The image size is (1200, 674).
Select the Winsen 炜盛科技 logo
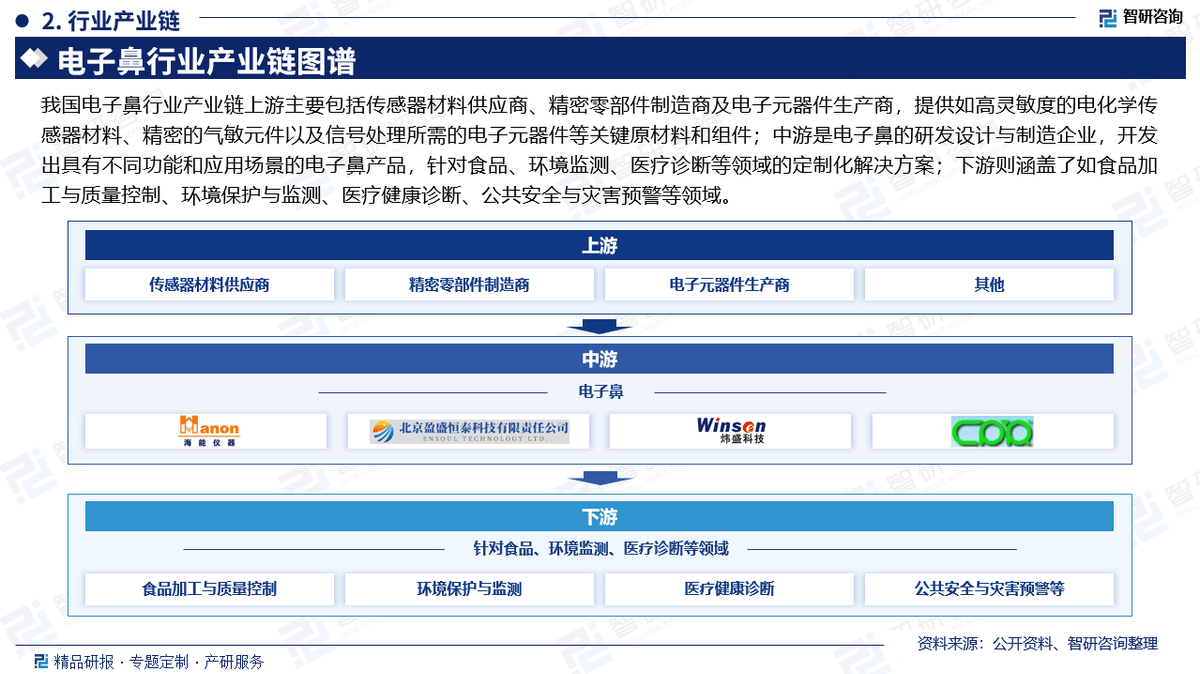click(x=728, y=431)
